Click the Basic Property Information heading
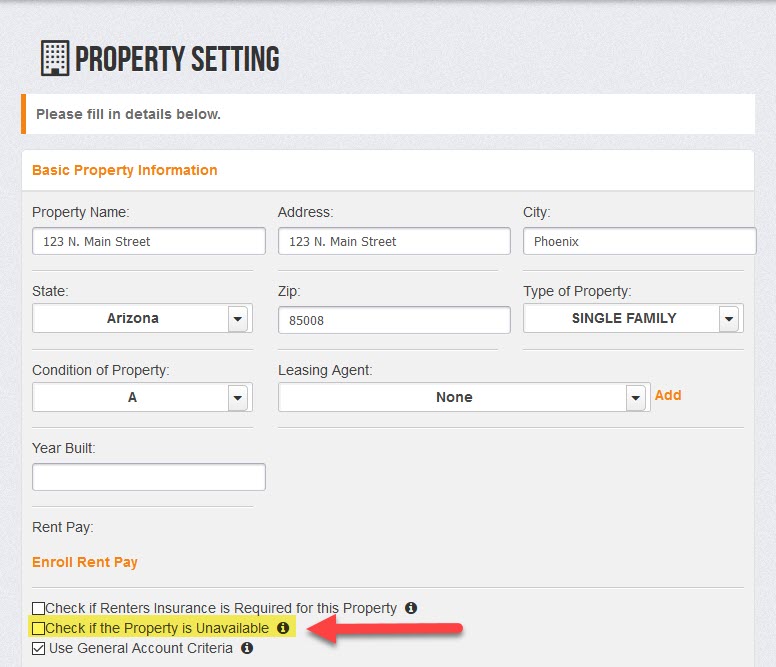This screenshot has height=667, width=776. click(125, 170)
